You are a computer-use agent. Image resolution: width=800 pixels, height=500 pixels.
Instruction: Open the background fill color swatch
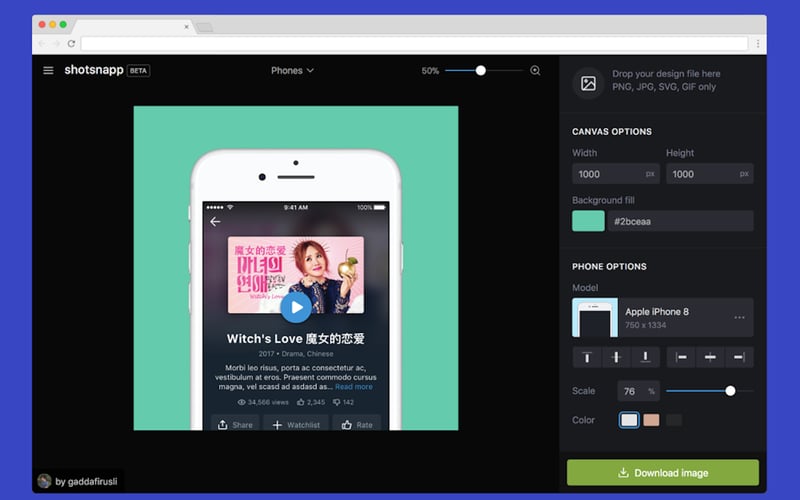(x=588, y=221)
